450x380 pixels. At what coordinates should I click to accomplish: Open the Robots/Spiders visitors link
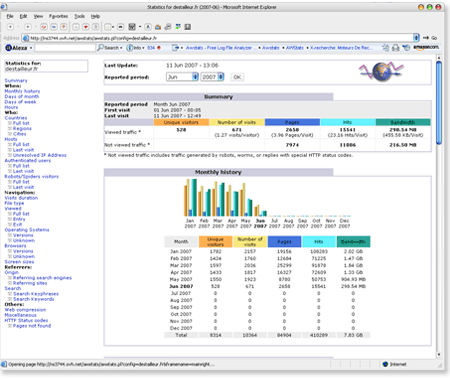coord(32,176)
